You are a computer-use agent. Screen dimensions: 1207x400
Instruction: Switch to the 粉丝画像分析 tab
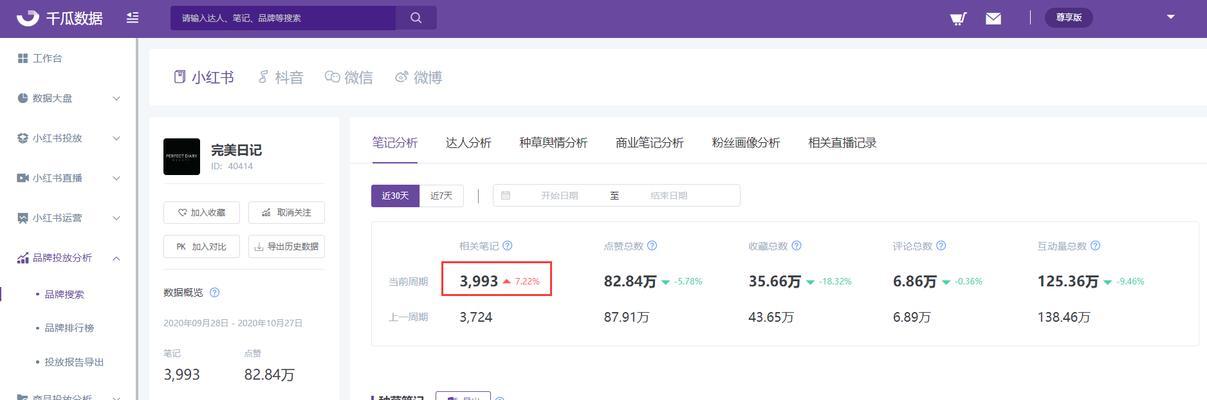point(746,143)
